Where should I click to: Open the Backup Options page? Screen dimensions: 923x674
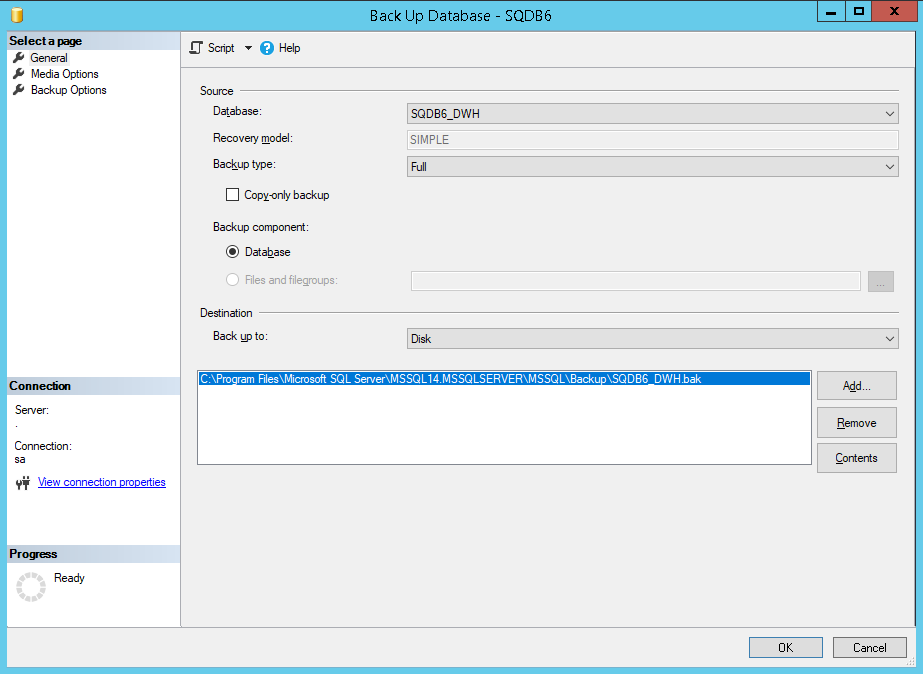coord(68,90)
